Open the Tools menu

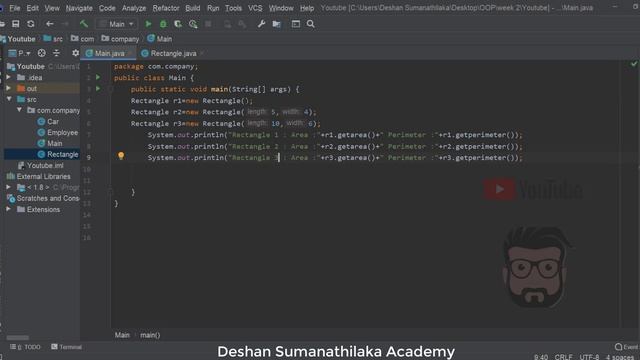pyautogui.click(x=233, y=8)
